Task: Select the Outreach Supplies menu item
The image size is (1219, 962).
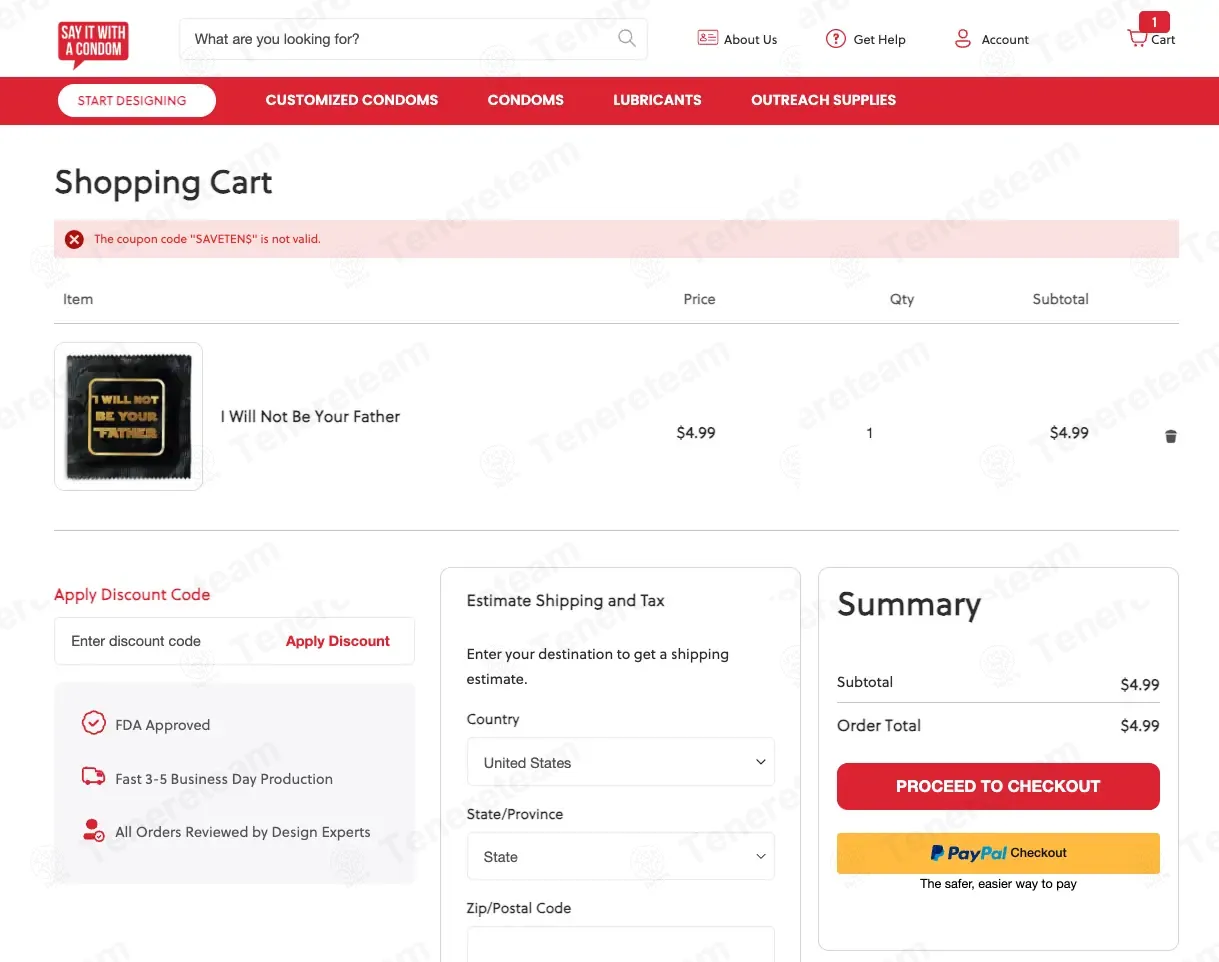Action: (x=823, y=100)
